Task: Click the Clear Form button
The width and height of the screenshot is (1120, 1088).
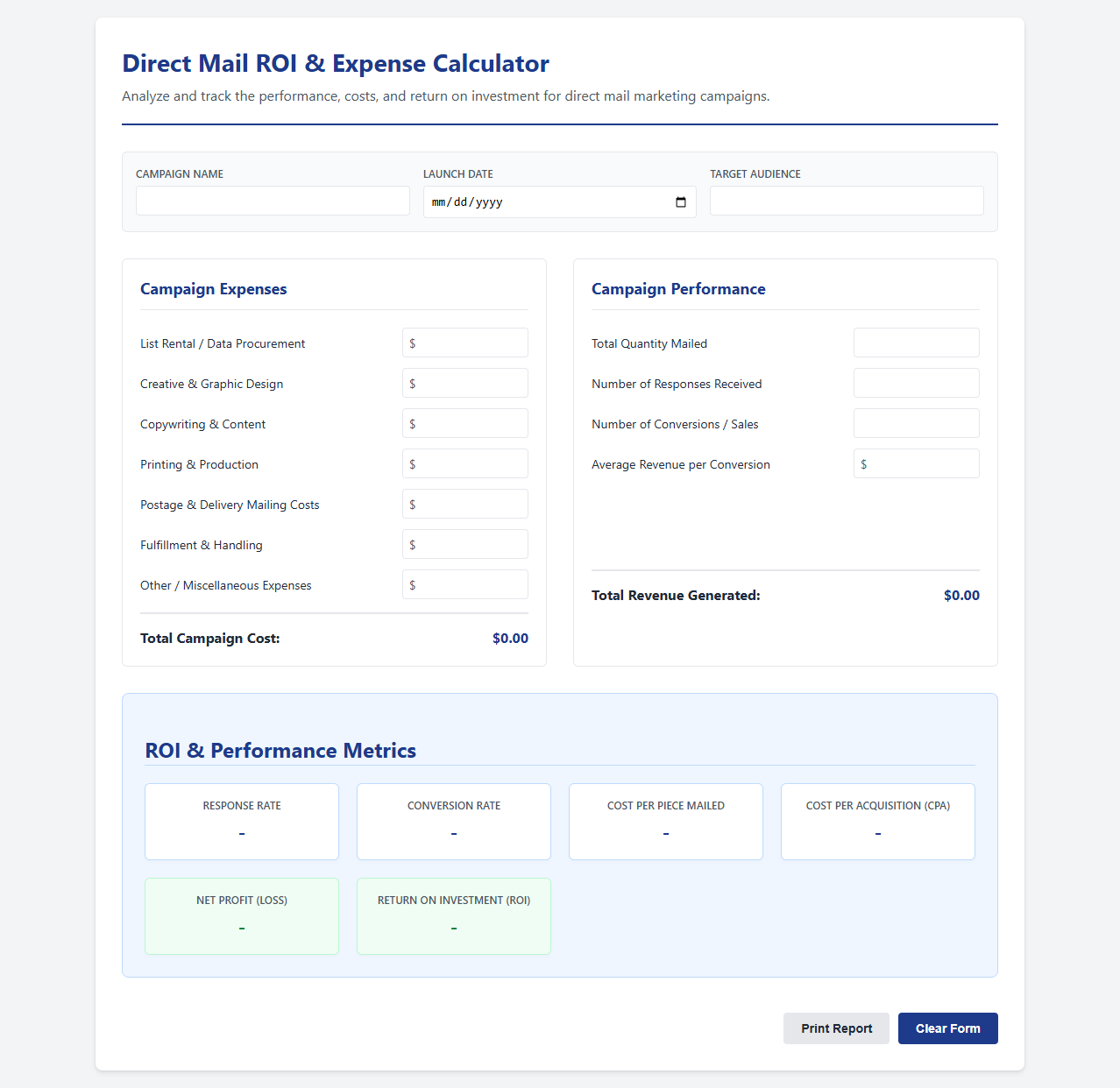Action: pos(948,1028)
